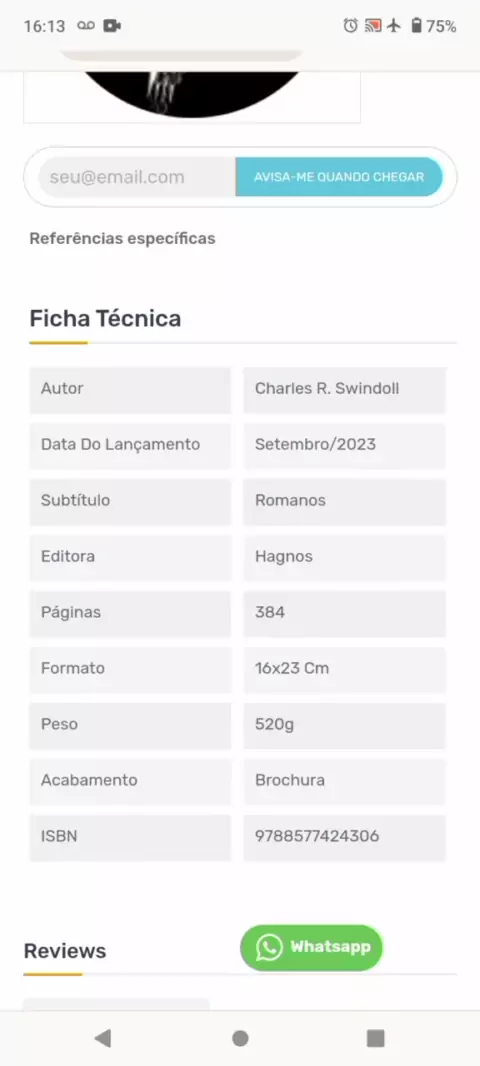Click the Charles R. Swindoll author value
Image resolution: width=480 pixels, height=1066 pixels.
coord(327,388)
